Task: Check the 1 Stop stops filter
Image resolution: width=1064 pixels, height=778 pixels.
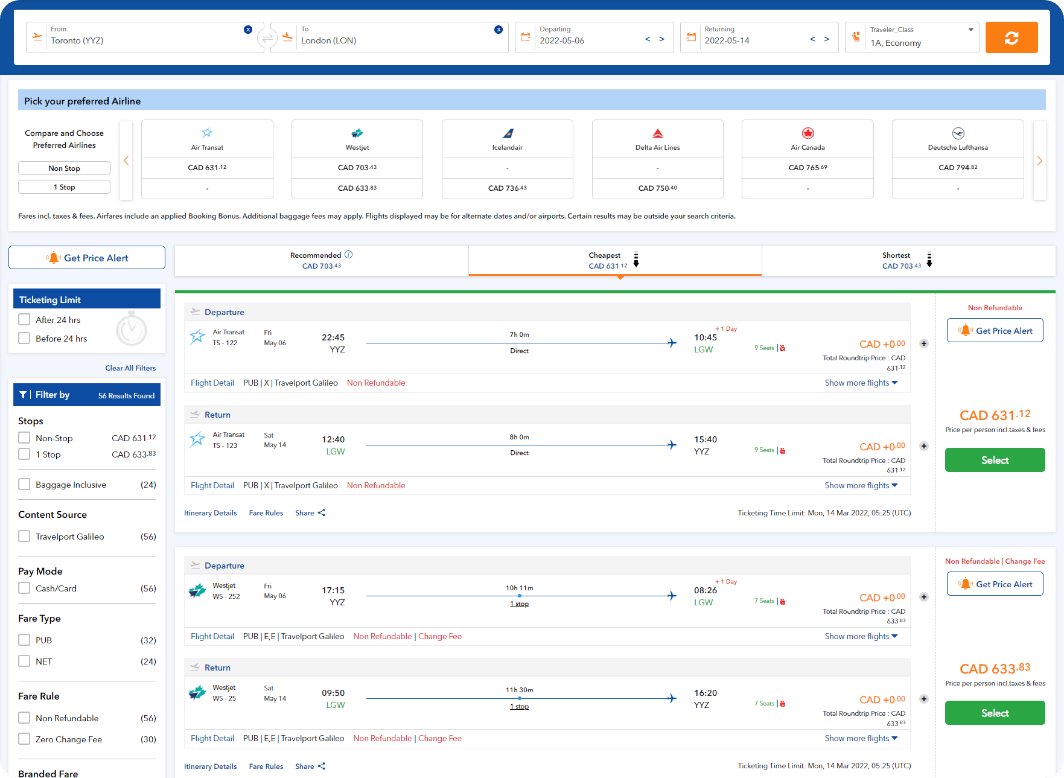Action: point(24,454)
